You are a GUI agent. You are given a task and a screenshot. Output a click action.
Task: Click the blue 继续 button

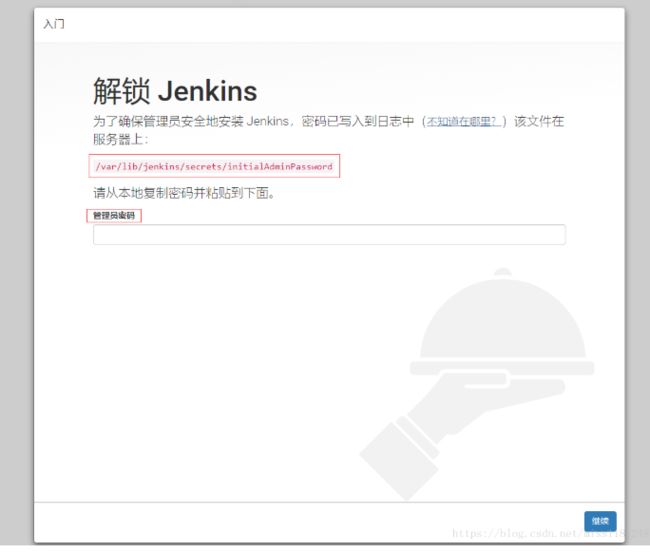click(x=600, y=521)
